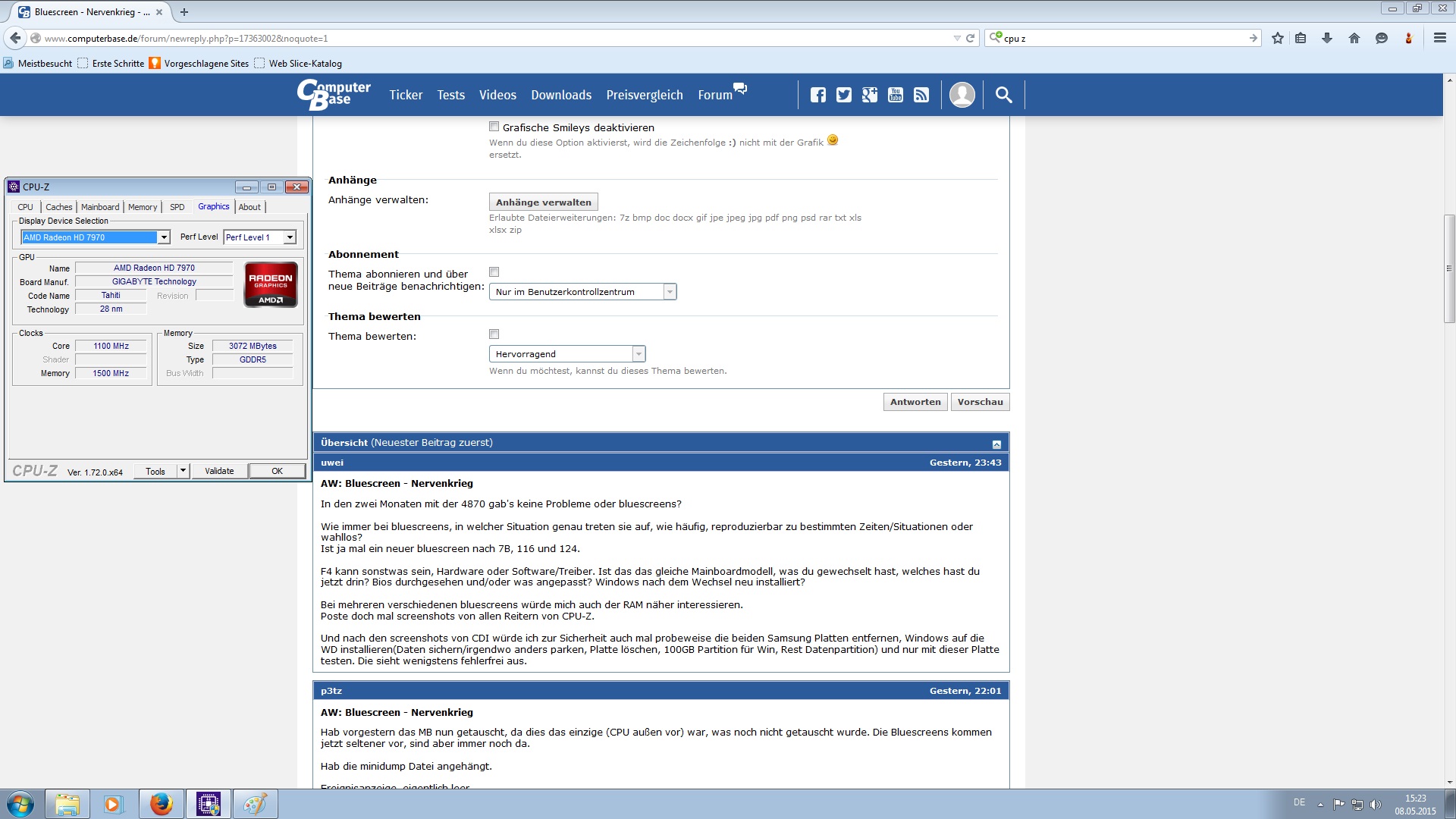Open ComputerBase Facebook page icon
The width and height of the screenshot is (1456, 819).
click(817, 95)
